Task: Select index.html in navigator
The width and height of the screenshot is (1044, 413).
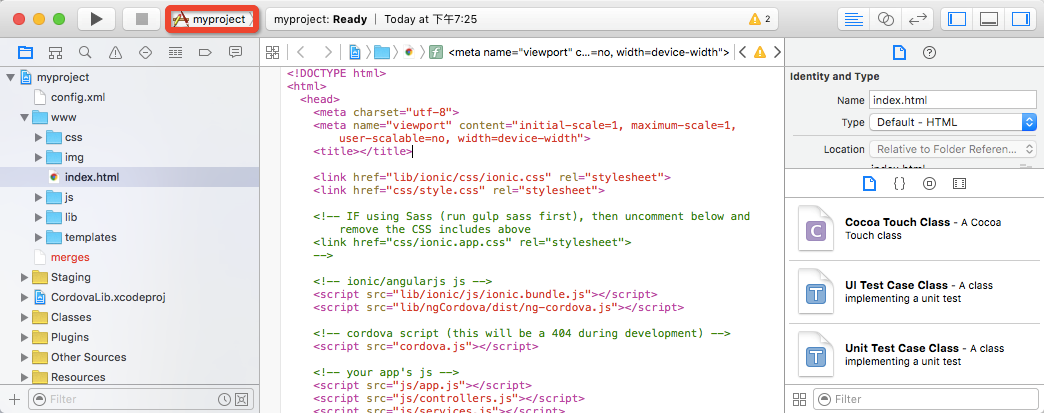Action: tap(129, 177)
